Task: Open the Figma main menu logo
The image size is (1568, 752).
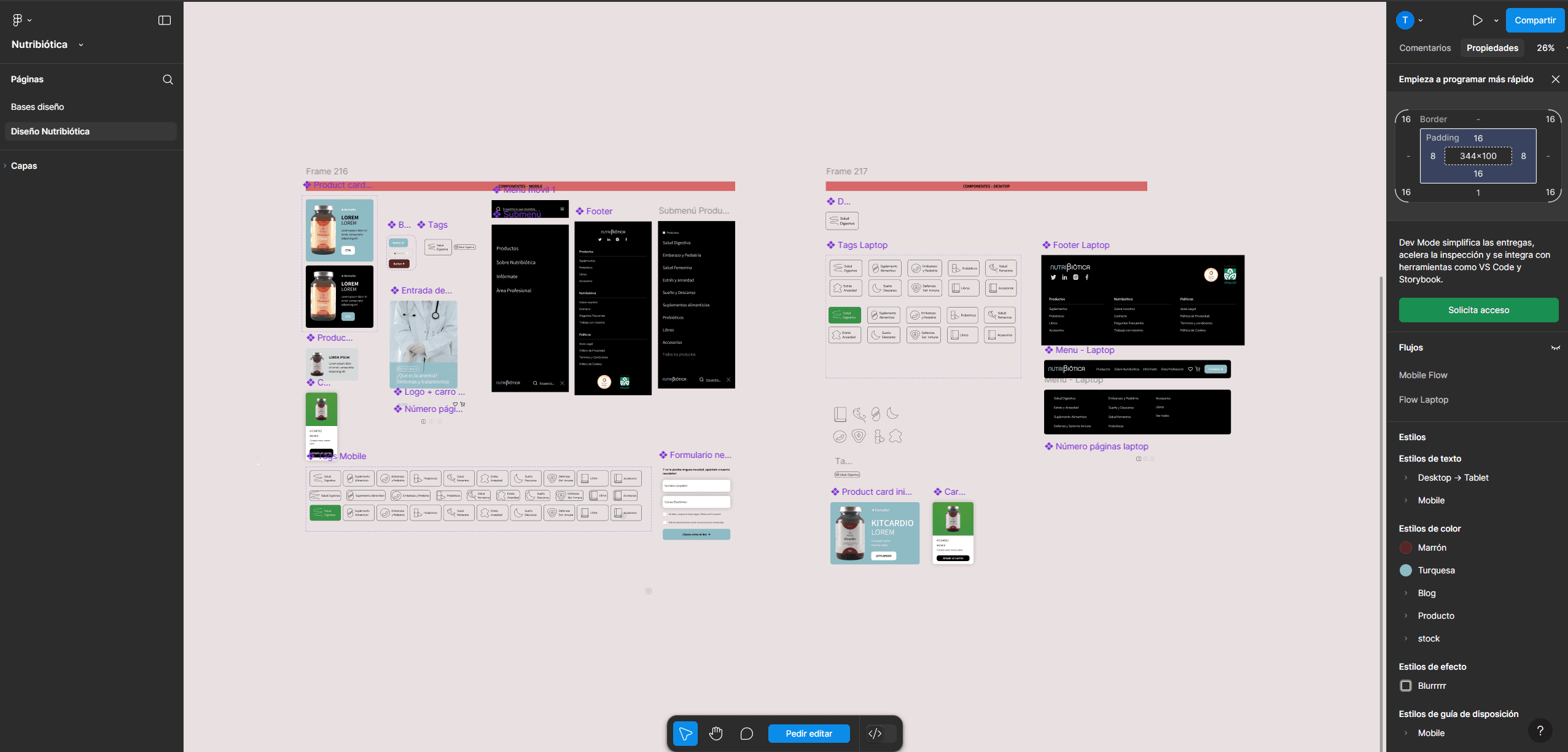Action: tap(17, 20)
